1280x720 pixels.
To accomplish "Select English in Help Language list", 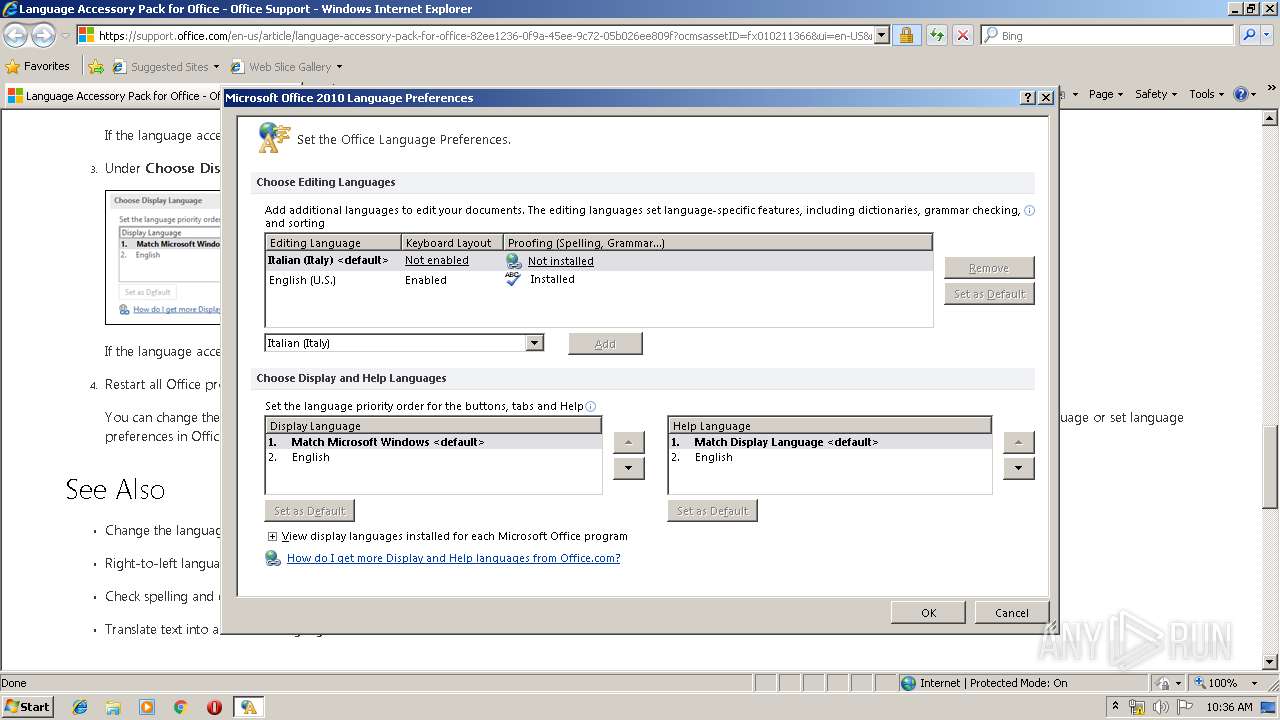I will [829, 457].
